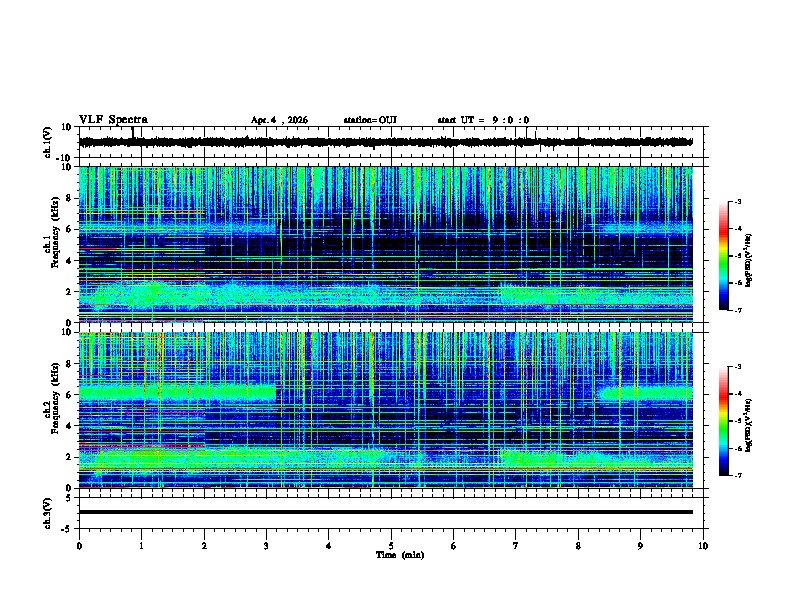This screenshot has width=792, height=612.
Task: Click the "10" tick on ch.1(V) axis
Action: pyautogui.click(x=67, y=127)
